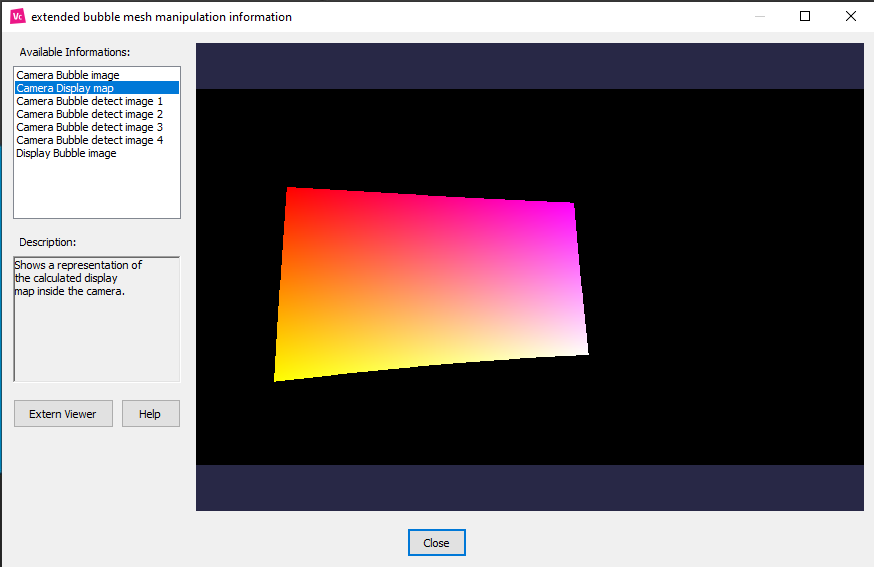Minimize the bubble mesh information window
Viewport: 874px width, 567px height.
point(760,16)
